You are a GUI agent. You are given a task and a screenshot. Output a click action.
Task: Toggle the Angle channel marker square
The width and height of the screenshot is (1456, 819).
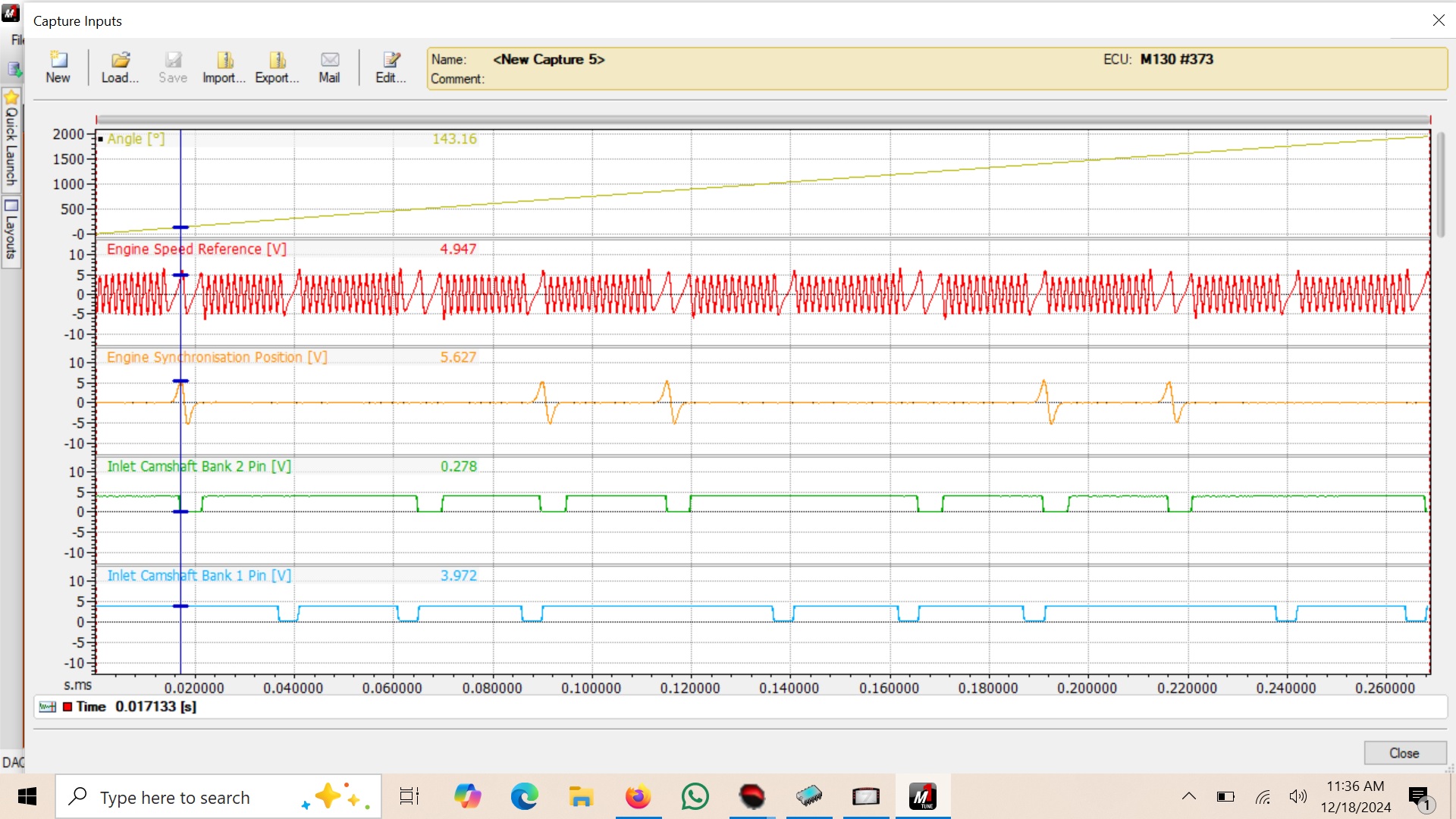[x=101, y=140]
